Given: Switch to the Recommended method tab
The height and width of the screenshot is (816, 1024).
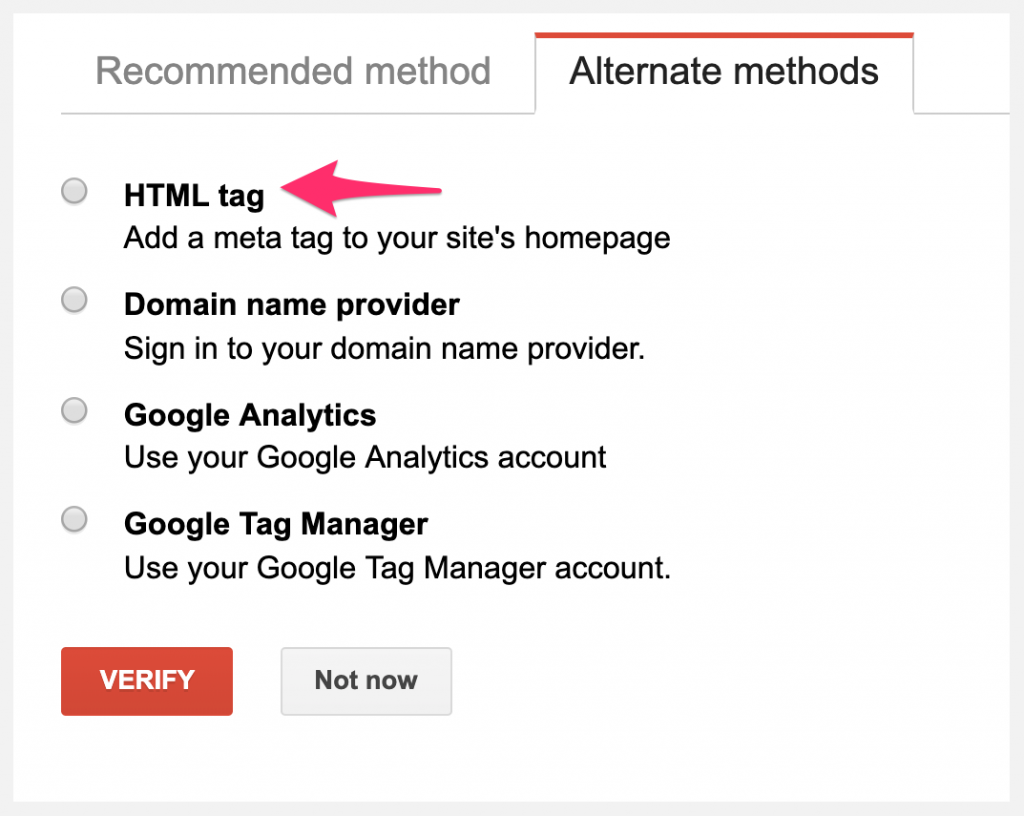Looking at the screenshot, I should 292,71.
